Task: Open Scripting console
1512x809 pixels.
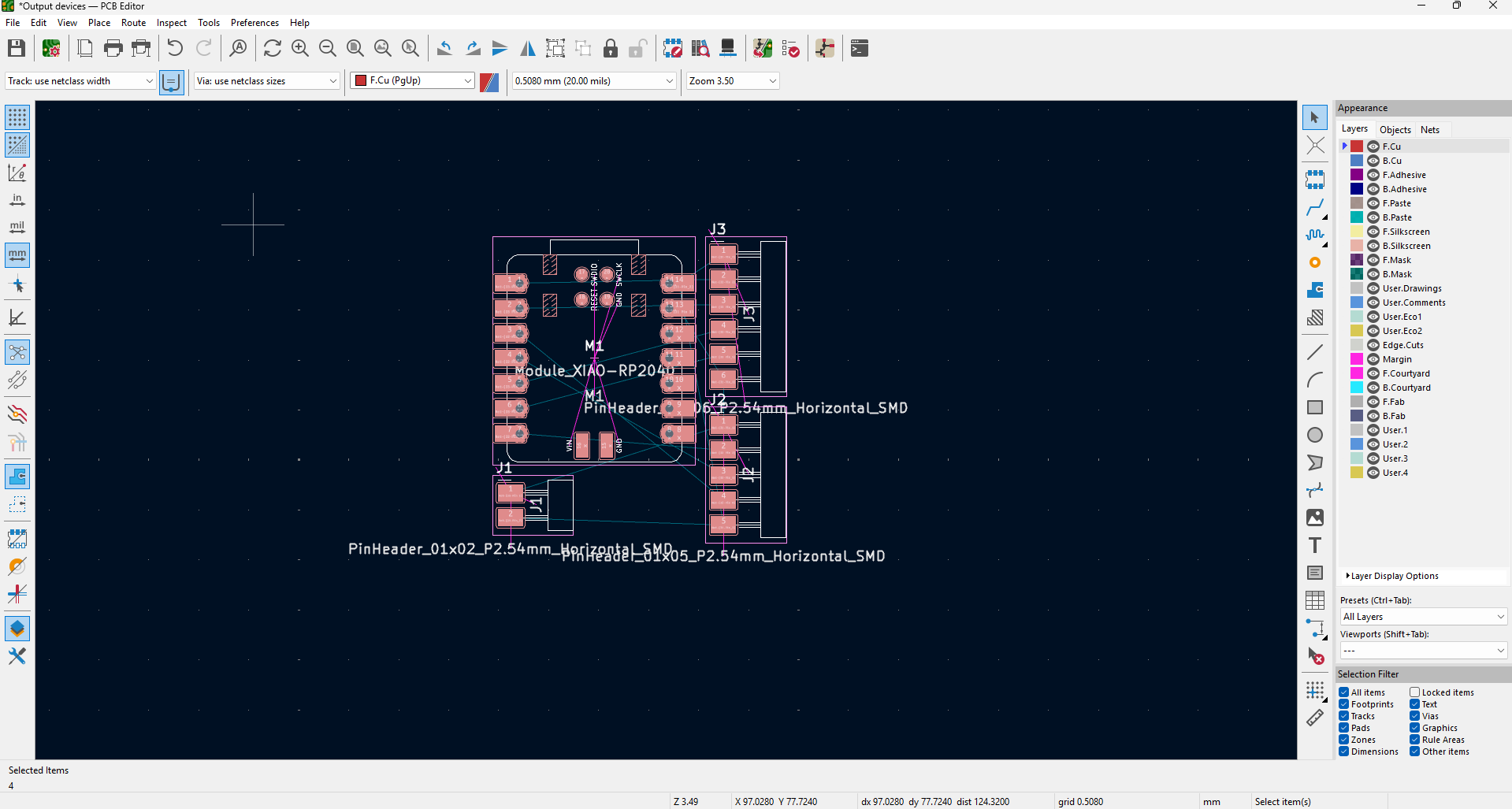Action: 860,49
